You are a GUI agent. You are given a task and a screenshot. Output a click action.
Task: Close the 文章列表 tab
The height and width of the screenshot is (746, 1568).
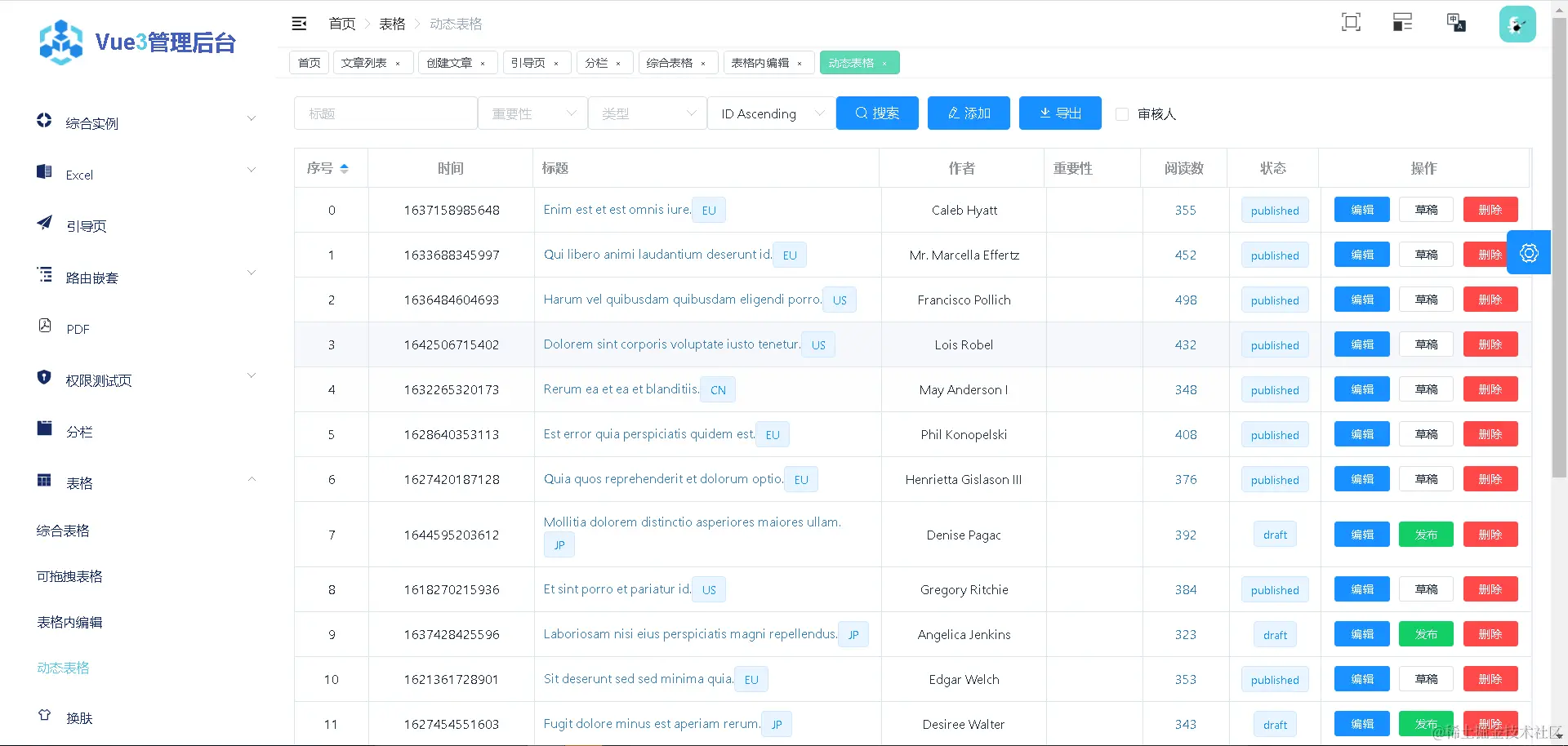click(x=398, y=64)
